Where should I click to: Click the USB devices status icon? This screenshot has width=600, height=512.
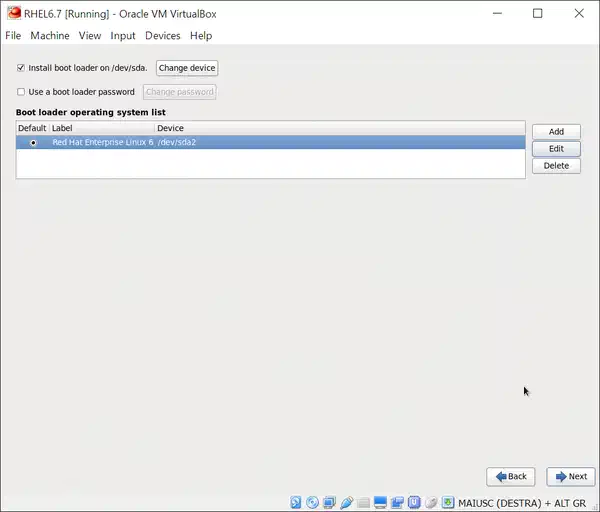[346, 502]
